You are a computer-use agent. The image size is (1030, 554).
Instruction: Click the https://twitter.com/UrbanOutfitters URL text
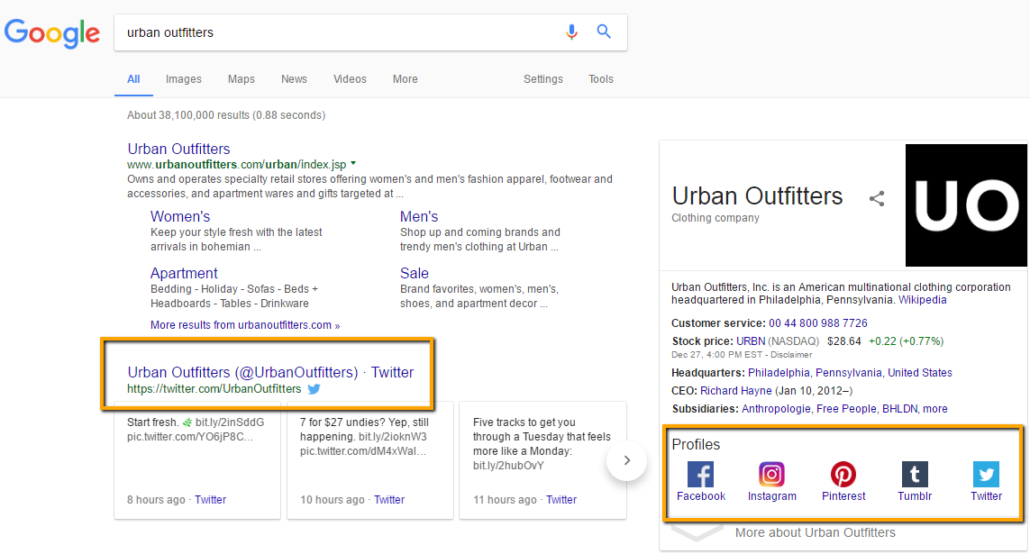pos(214,389)
